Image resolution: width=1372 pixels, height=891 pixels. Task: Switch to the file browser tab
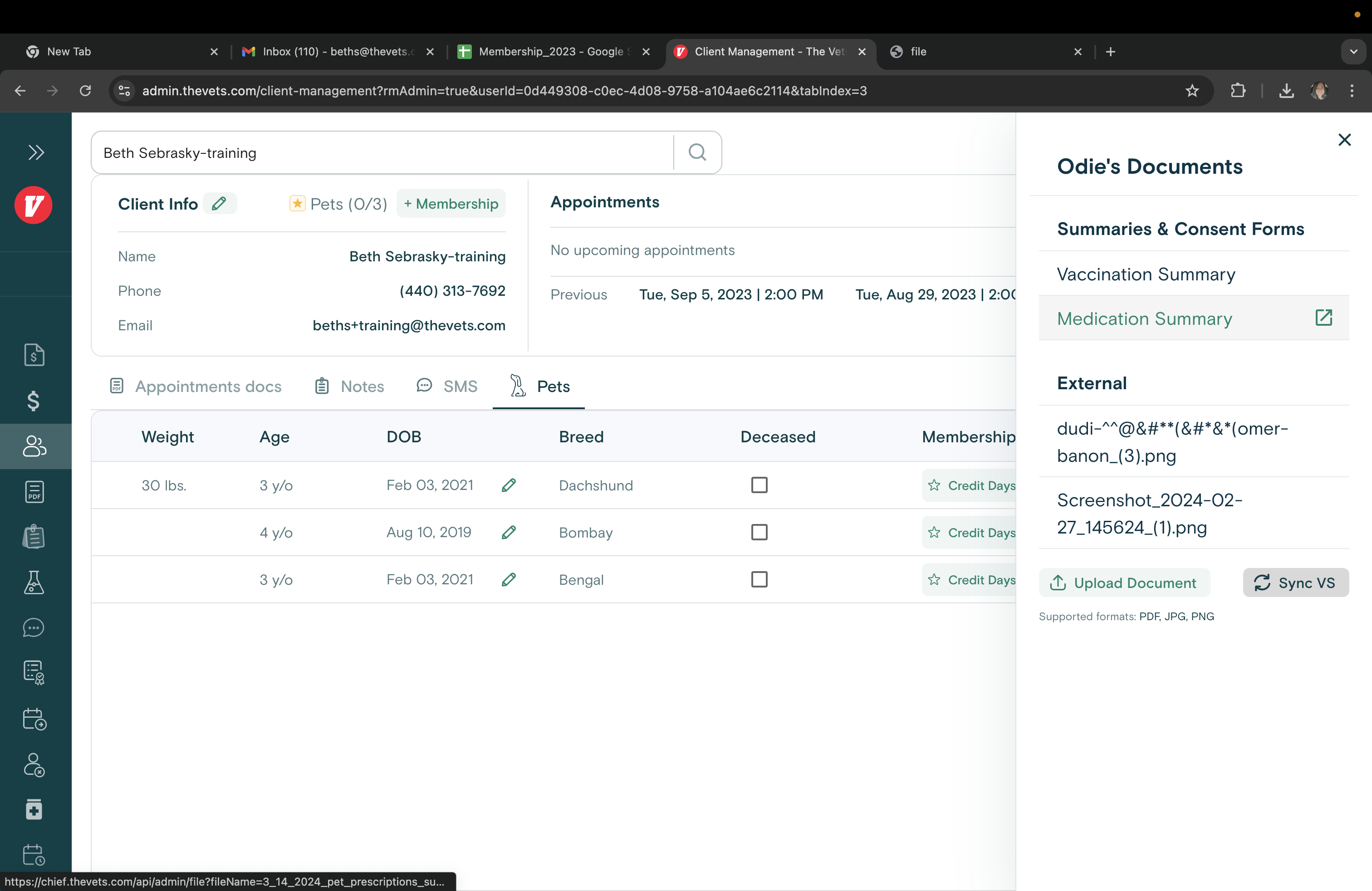click(x=986, y=51)
